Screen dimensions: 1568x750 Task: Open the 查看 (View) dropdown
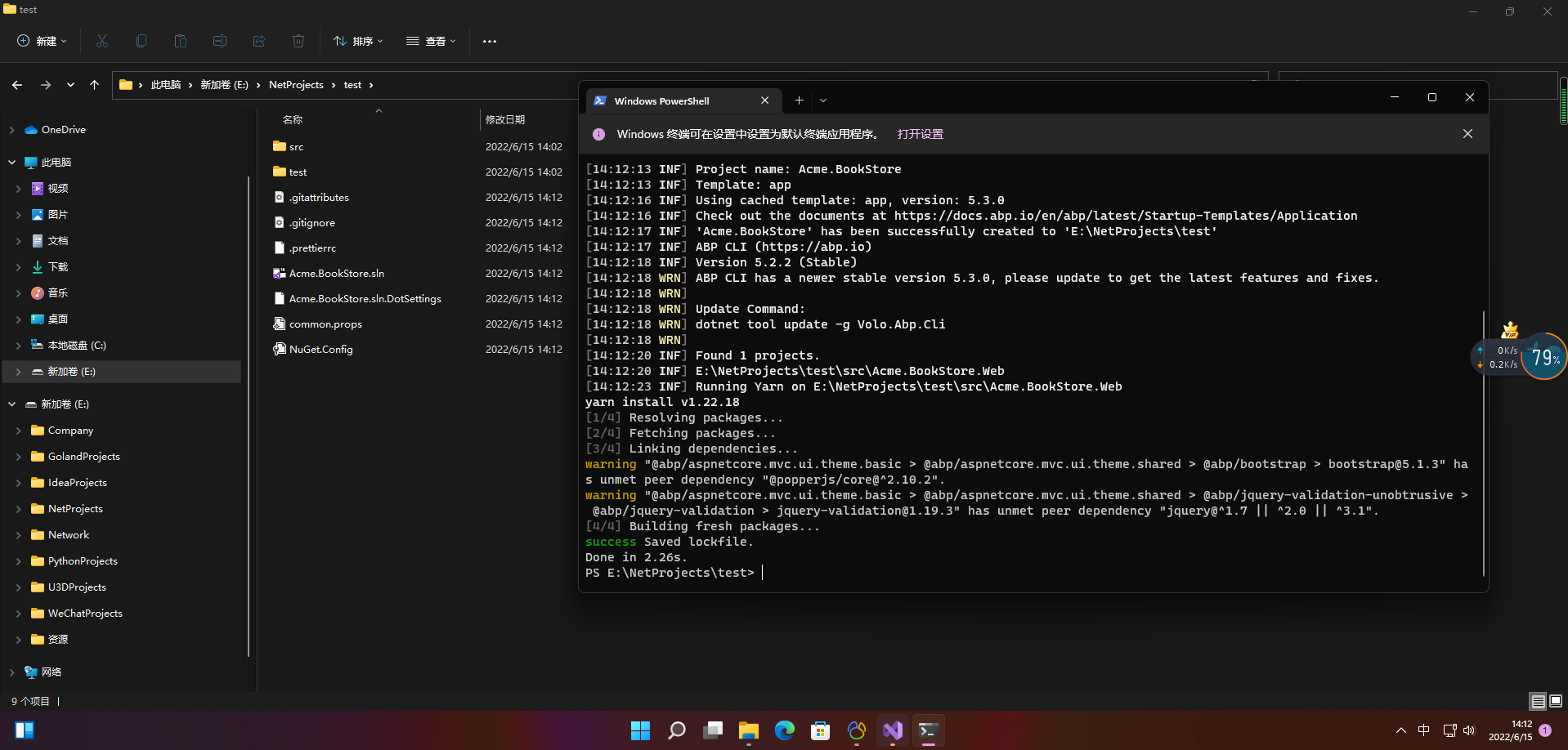pos(431,41)
